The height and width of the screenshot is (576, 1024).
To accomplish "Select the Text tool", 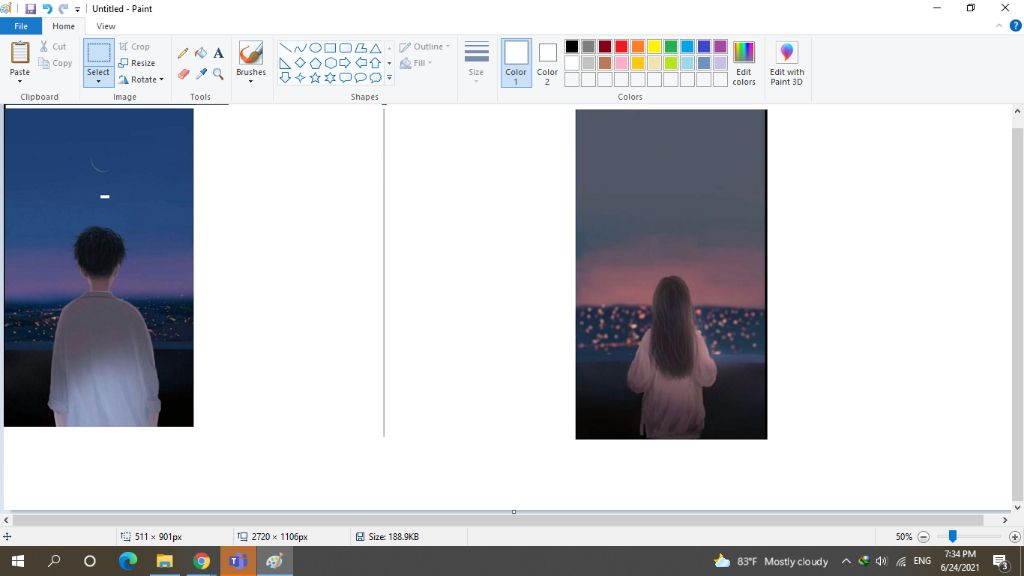I will point(218,54).
